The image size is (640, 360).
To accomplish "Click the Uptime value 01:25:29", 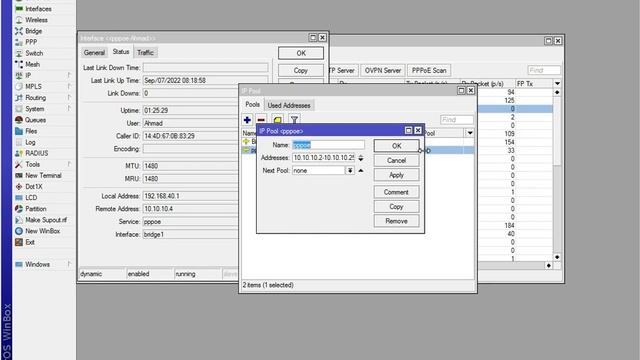I will click(190, 110).
